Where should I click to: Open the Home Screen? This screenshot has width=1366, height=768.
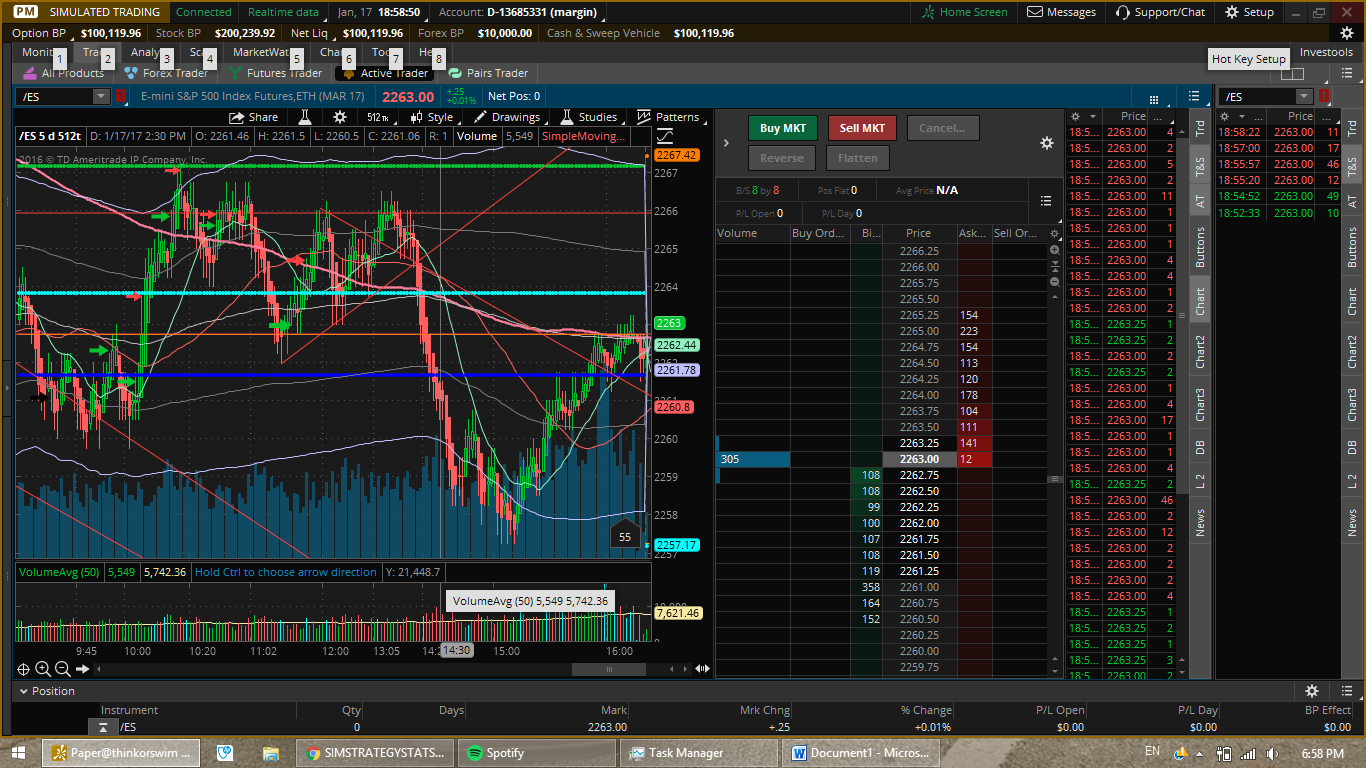coord(965,12)
